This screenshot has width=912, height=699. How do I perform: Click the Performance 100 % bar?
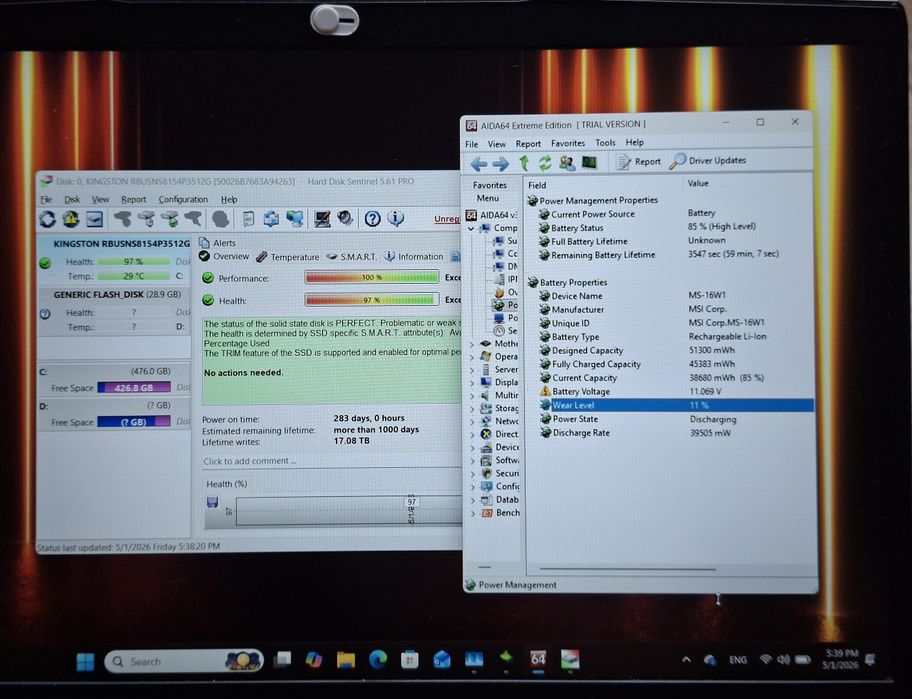coord(372,277)
